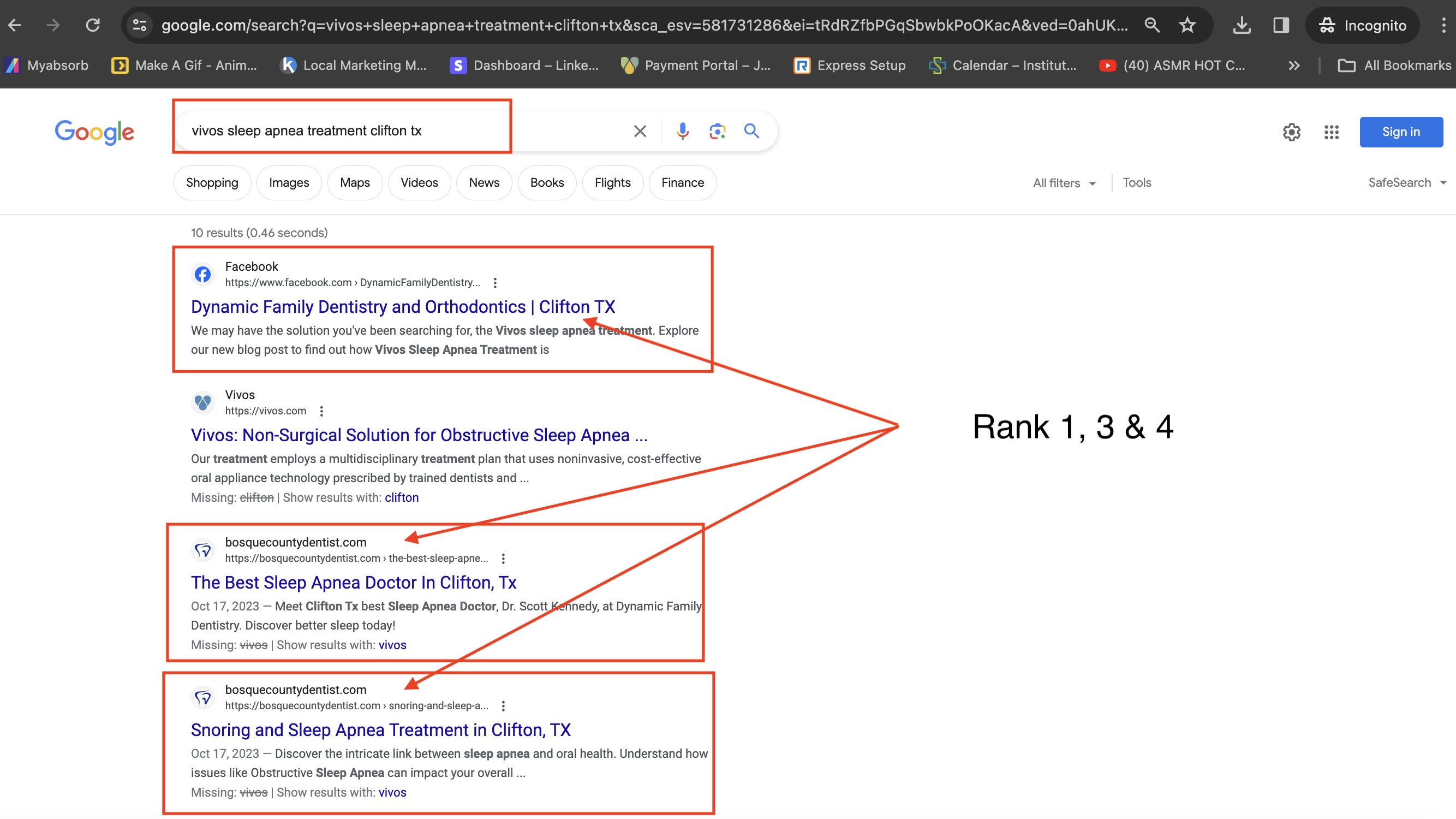Open the search Tools option
The image size is (1456, 819).
(1136, 182)
